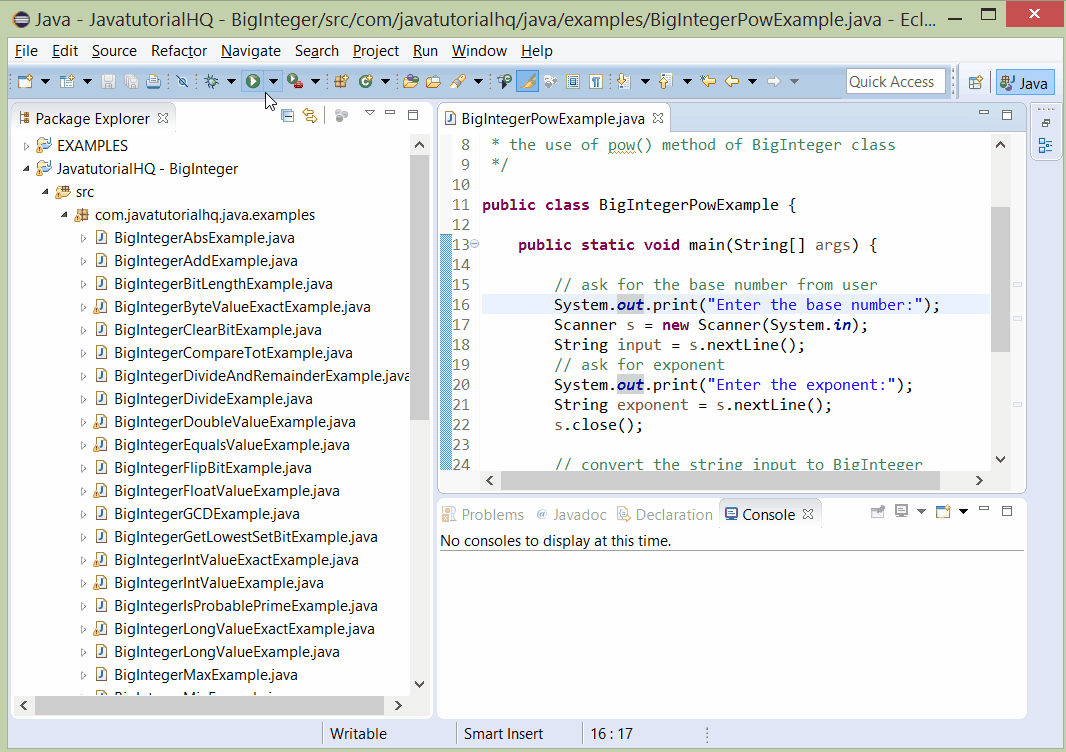Click the Print icon in the toolbar
1066x752 pixels.
[x=152, y=82]
